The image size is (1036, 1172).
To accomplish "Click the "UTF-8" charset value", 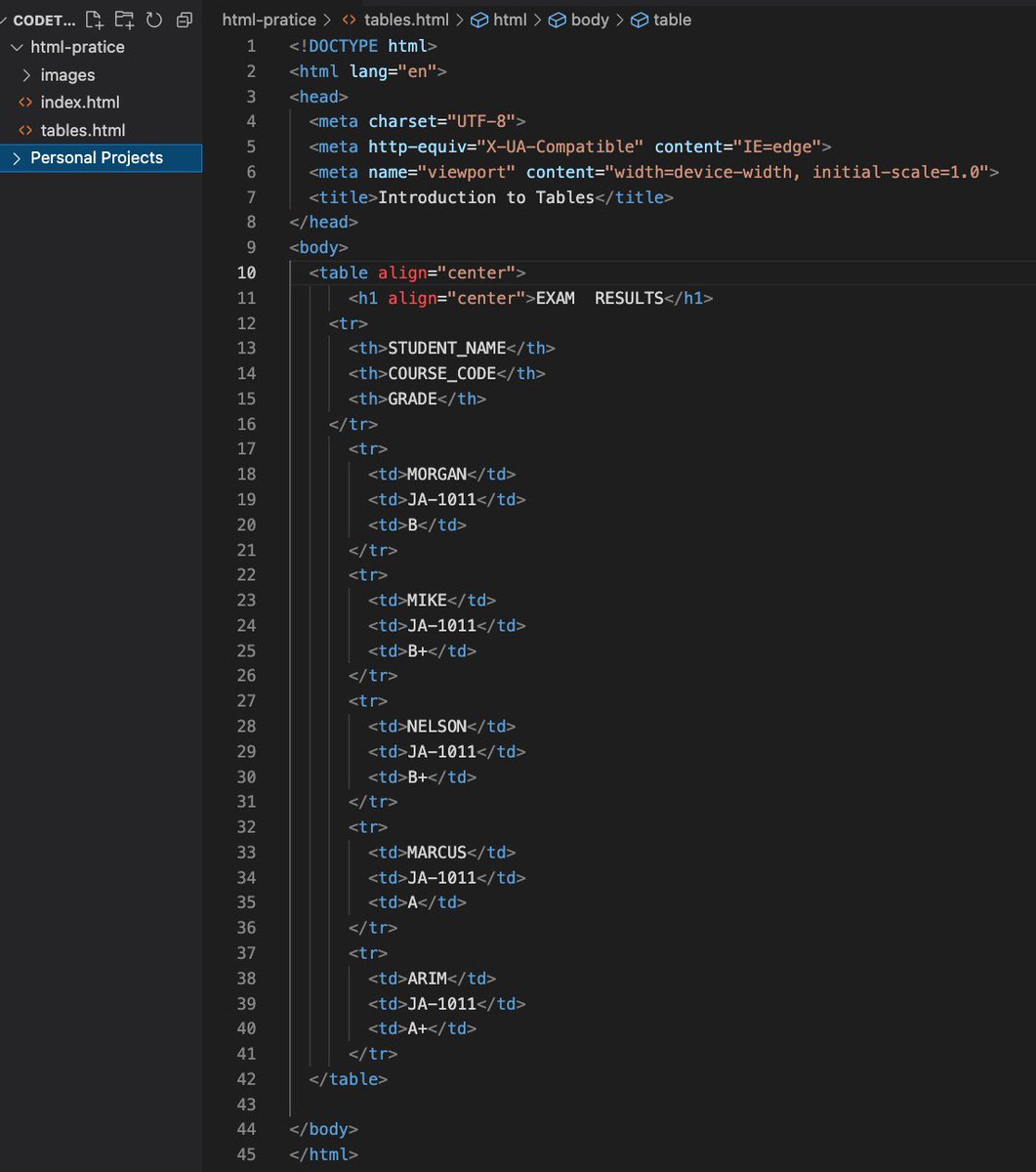I will (x=481, y=121).
